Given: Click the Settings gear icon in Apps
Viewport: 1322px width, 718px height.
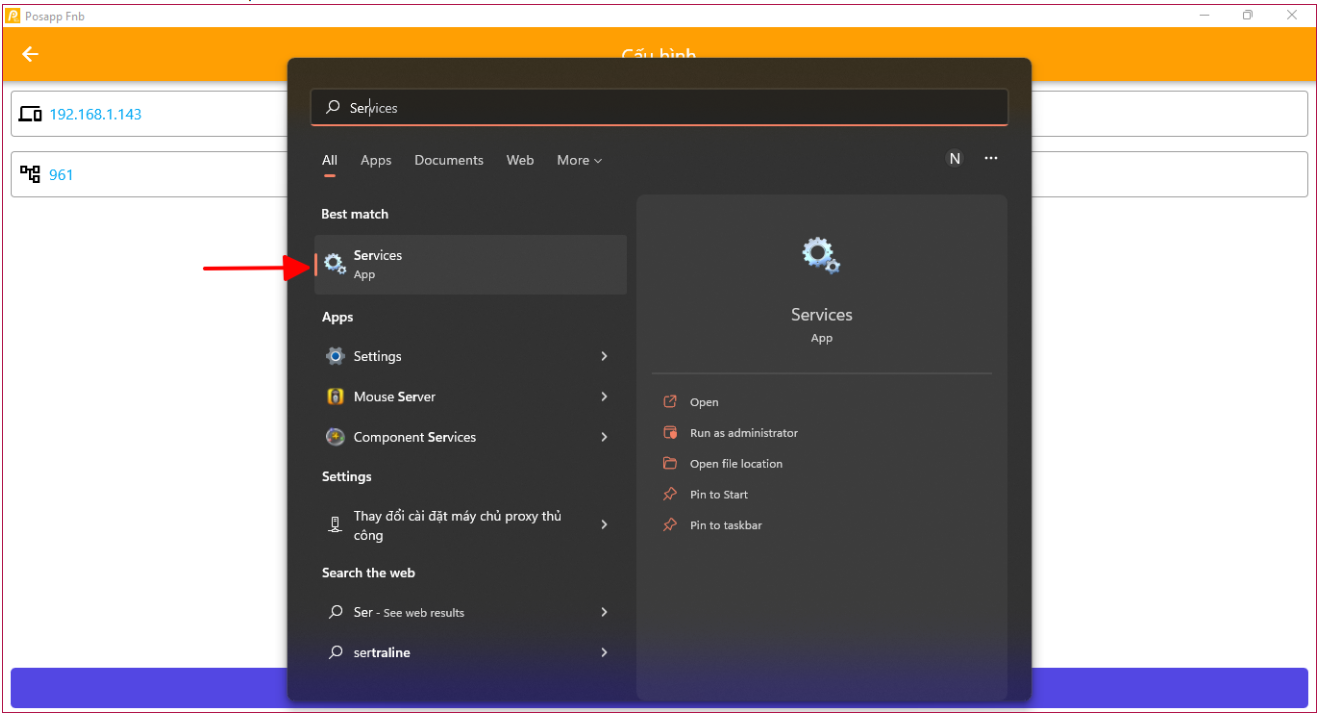Looking at the screenshot, I should pyautogui.click(x=335, y=356).
